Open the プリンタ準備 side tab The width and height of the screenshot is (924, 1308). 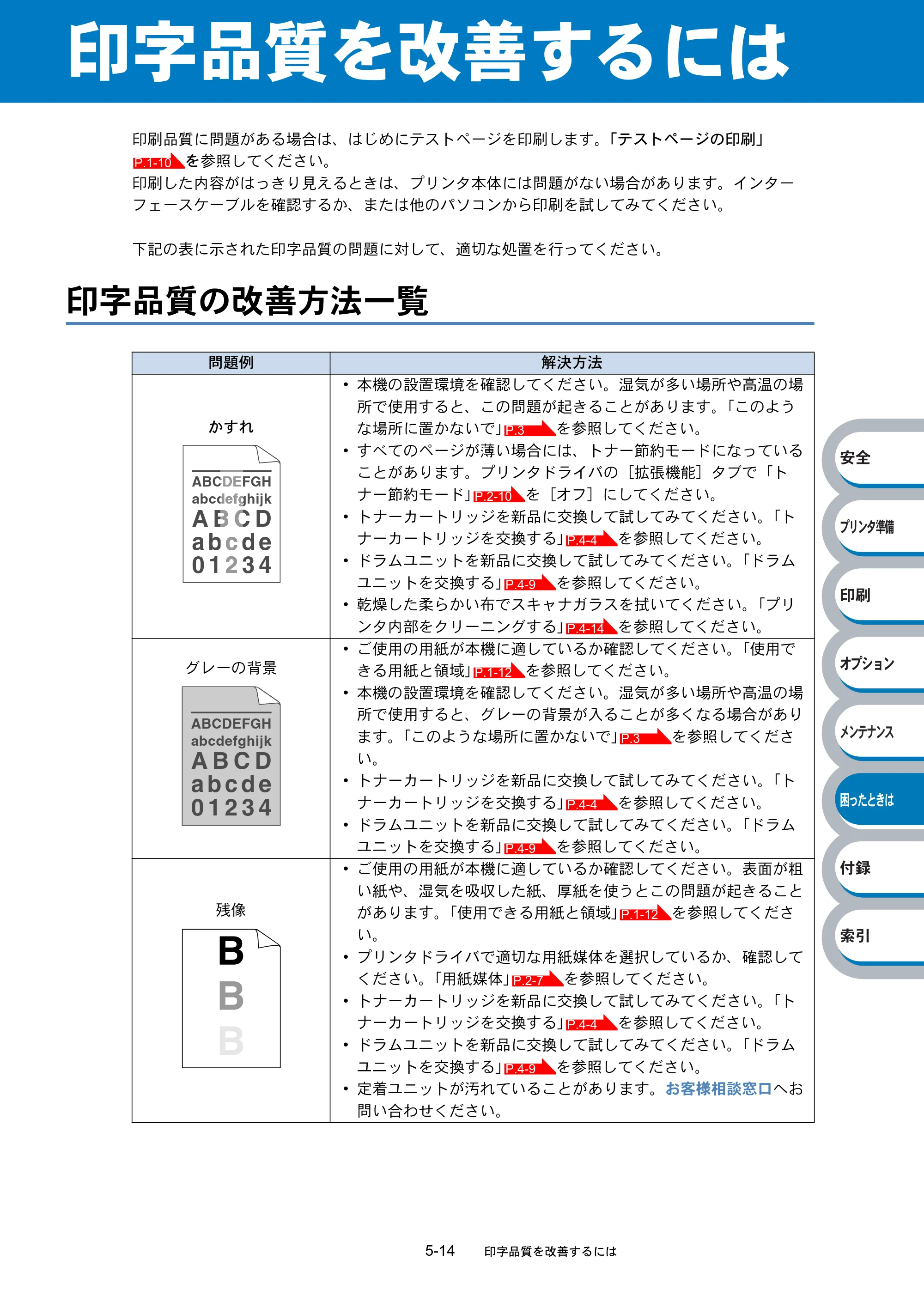pos(880,526)
